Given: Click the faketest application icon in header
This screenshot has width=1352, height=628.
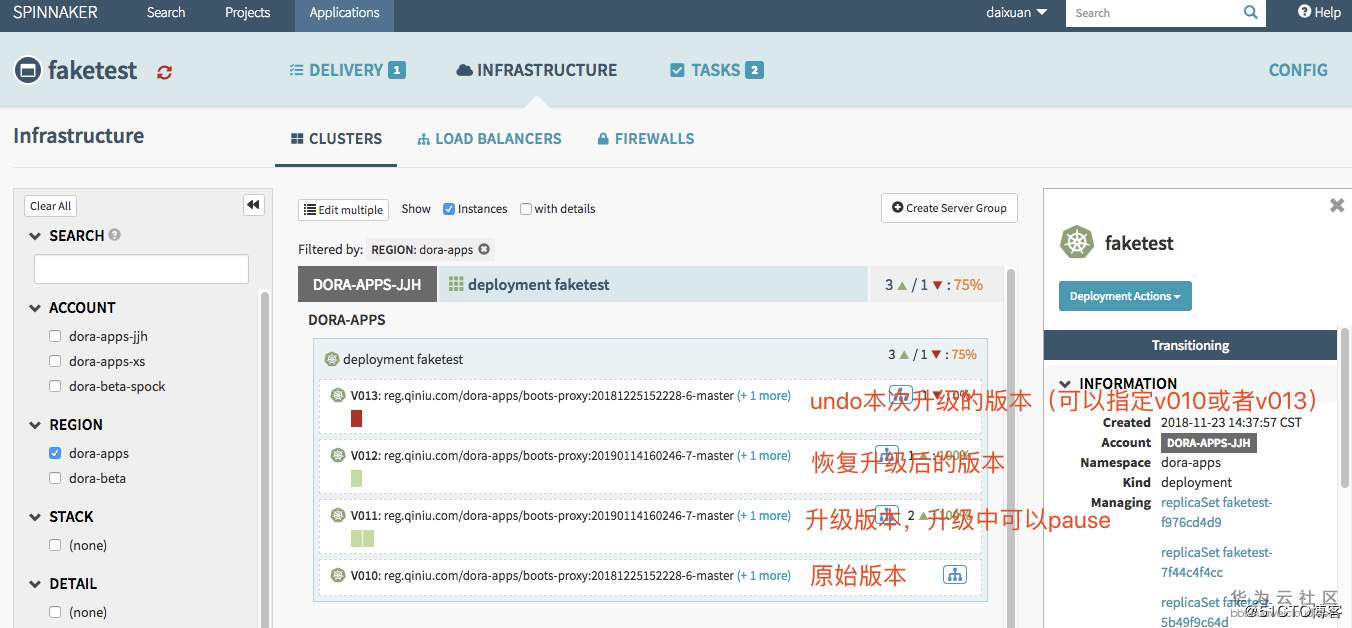Looking at the screenshot, I should 27,70.
